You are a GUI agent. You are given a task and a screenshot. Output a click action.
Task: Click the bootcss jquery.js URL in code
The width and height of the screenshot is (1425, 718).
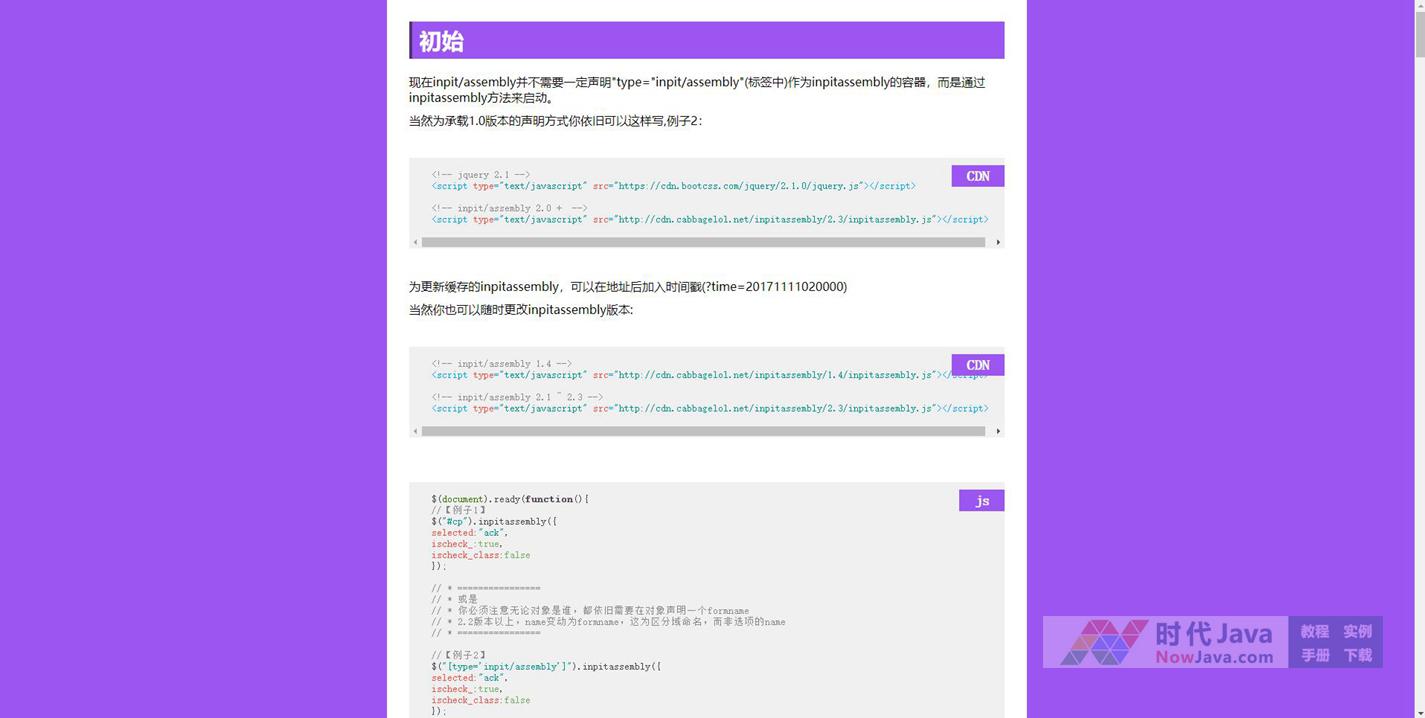(x=740, y=186)
